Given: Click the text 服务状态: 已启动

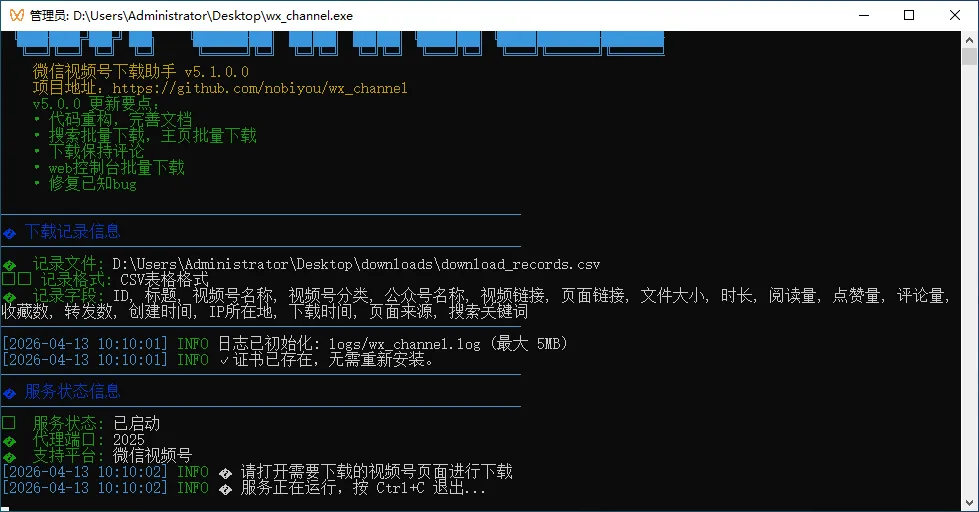Looking at the screenshot, I should pyautogui.click(x=96, y=423).
